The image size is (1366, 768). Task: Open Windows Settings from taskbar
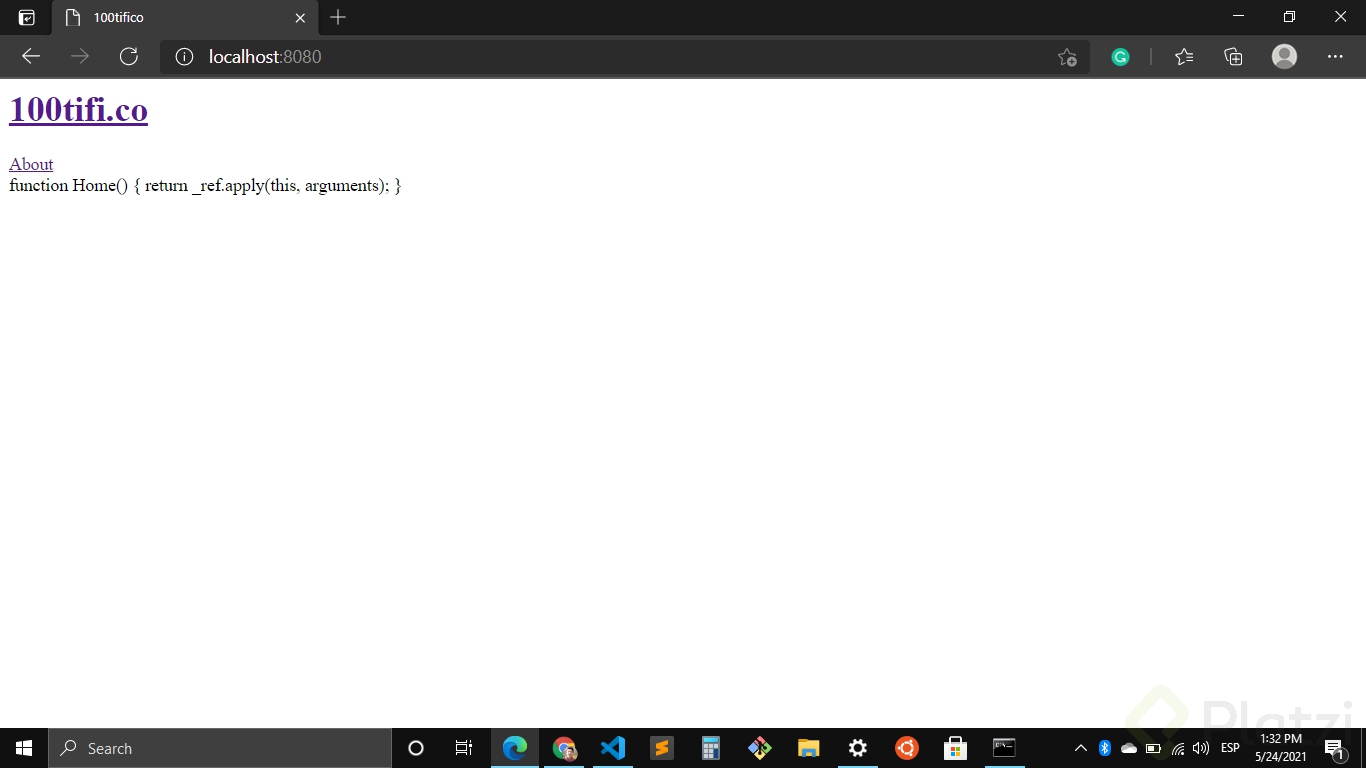[x=857, y=748]
